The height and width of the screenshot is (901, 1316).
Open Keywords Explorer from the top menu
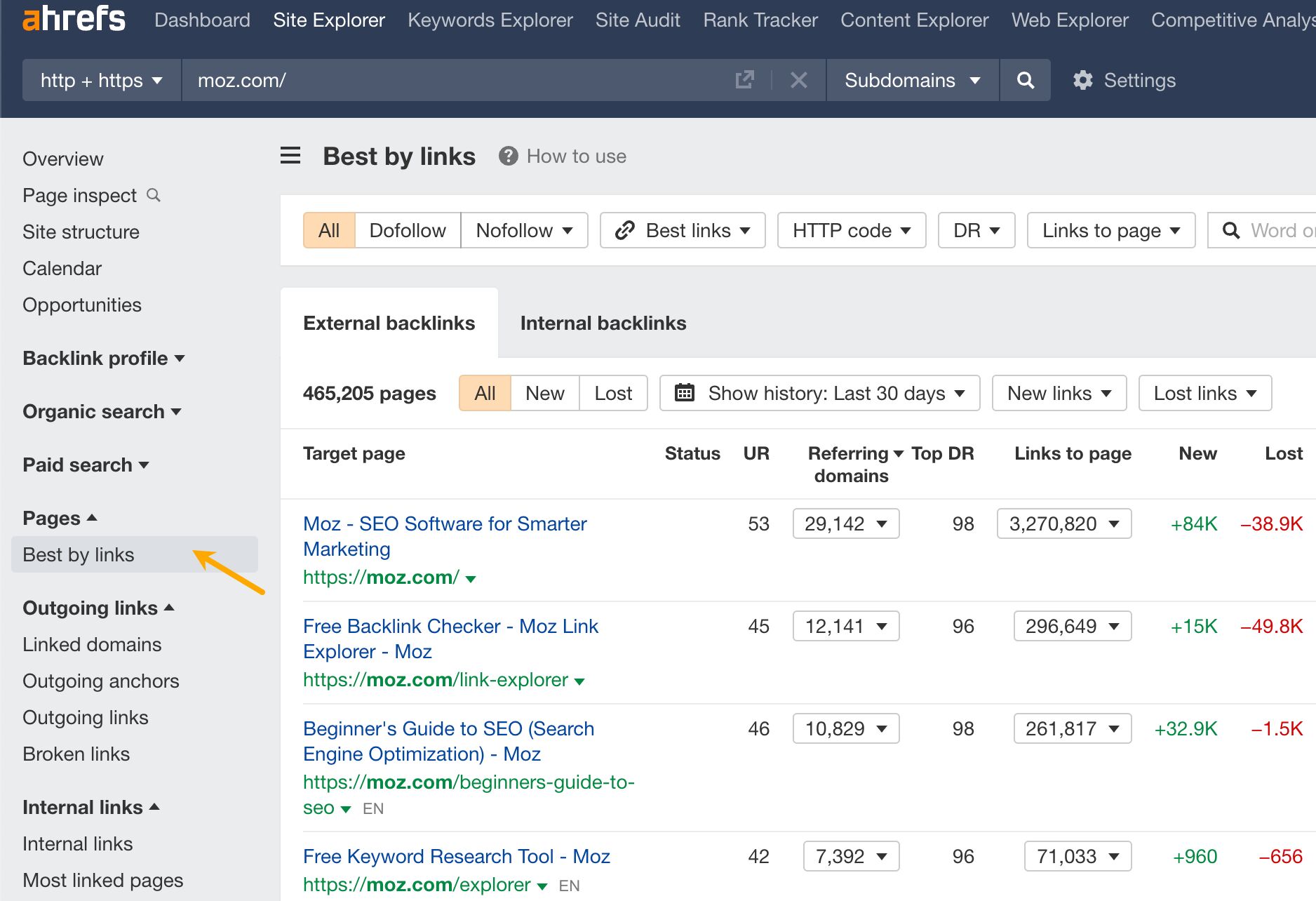click(490, 20)
